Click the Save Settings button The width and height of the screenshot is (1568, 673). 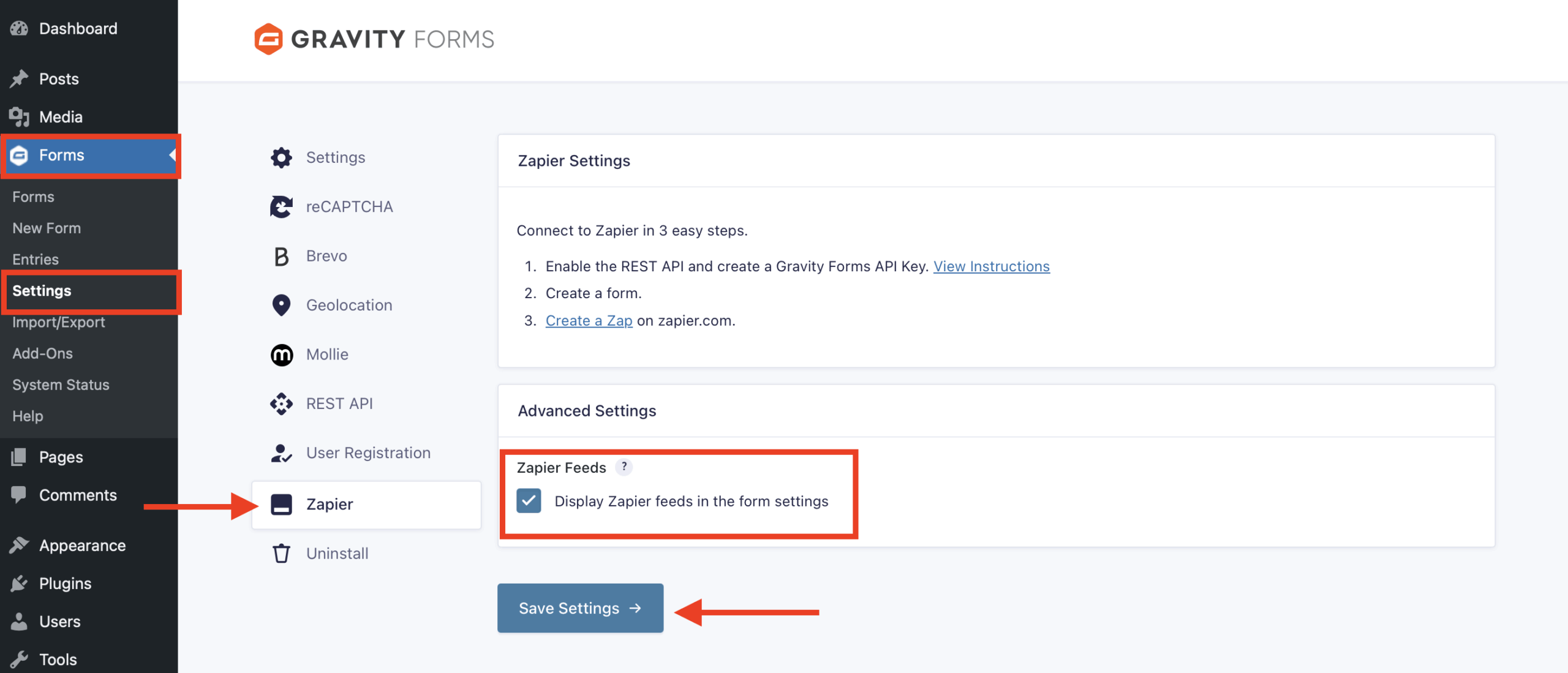point(580,608)
